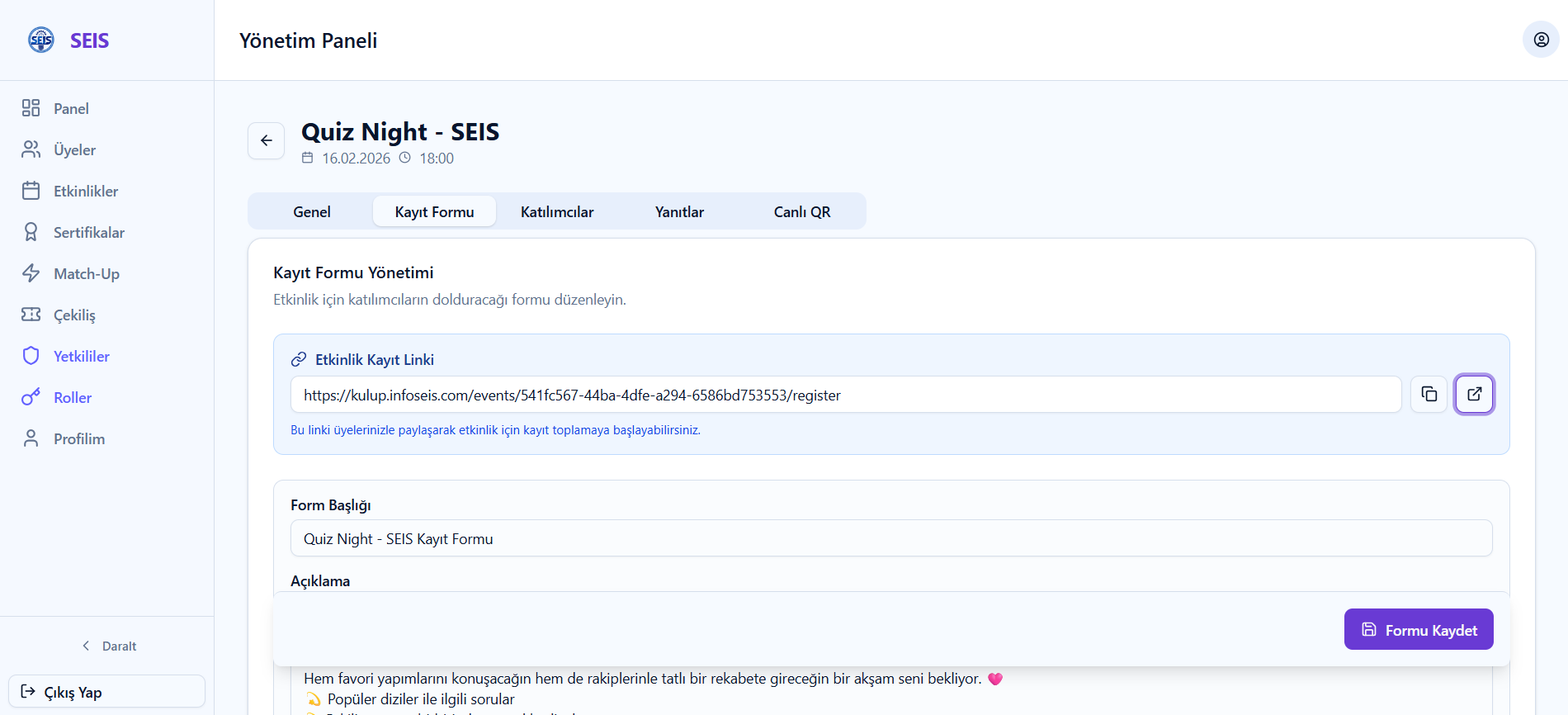This screenshot has width=1568, height=715.
Task: Switch to the Genel tab
Action: click(x=311, y=212)
